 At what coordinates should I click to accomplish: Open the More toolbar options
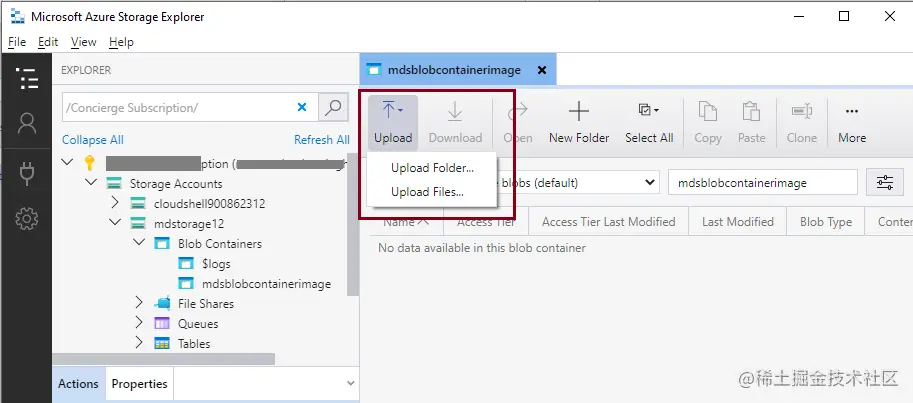tap(852, 122)
